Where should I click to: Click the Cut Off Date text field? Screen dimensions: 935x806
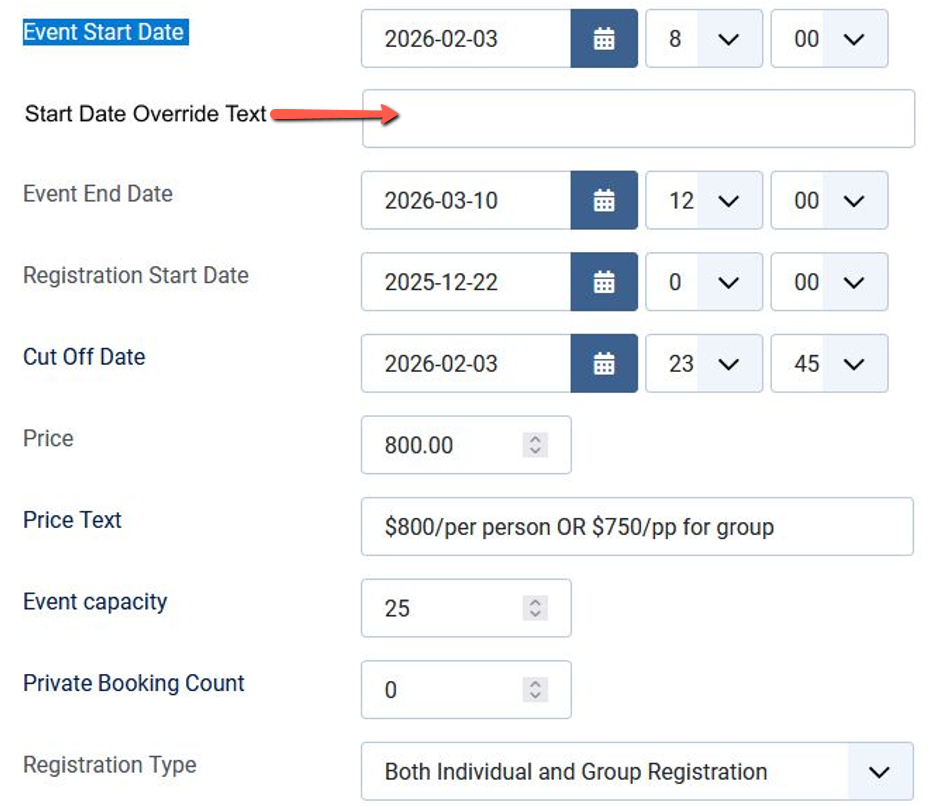[x=466, y=364]
